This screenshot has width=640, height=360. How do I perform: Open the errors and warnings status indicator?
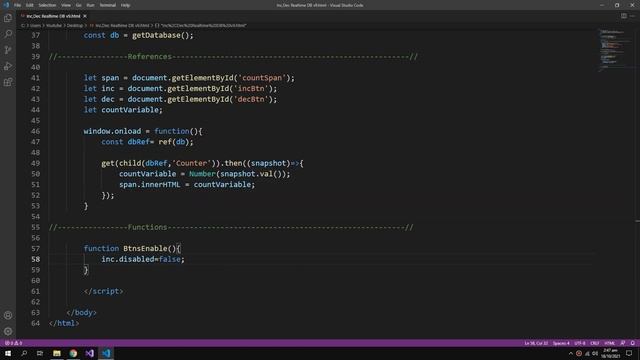[13, 343]
